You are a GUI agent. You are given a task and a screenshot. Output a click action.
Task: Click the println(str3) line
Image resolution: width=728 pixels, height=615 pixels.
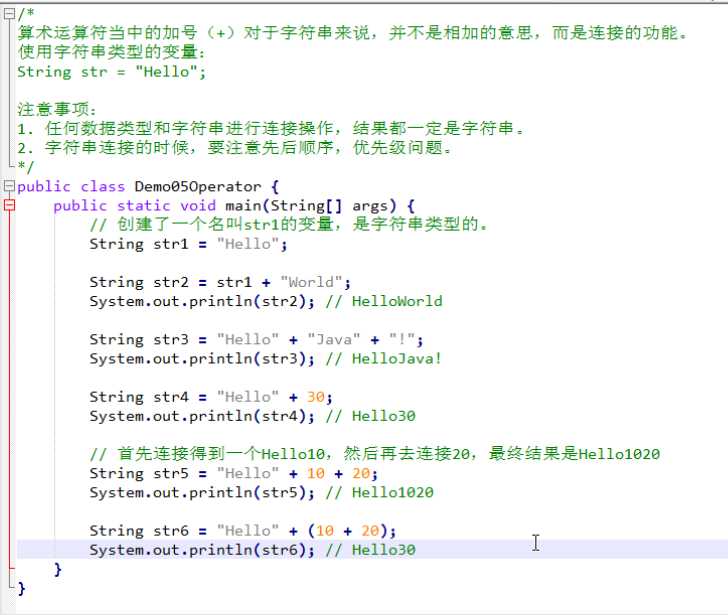202,358
